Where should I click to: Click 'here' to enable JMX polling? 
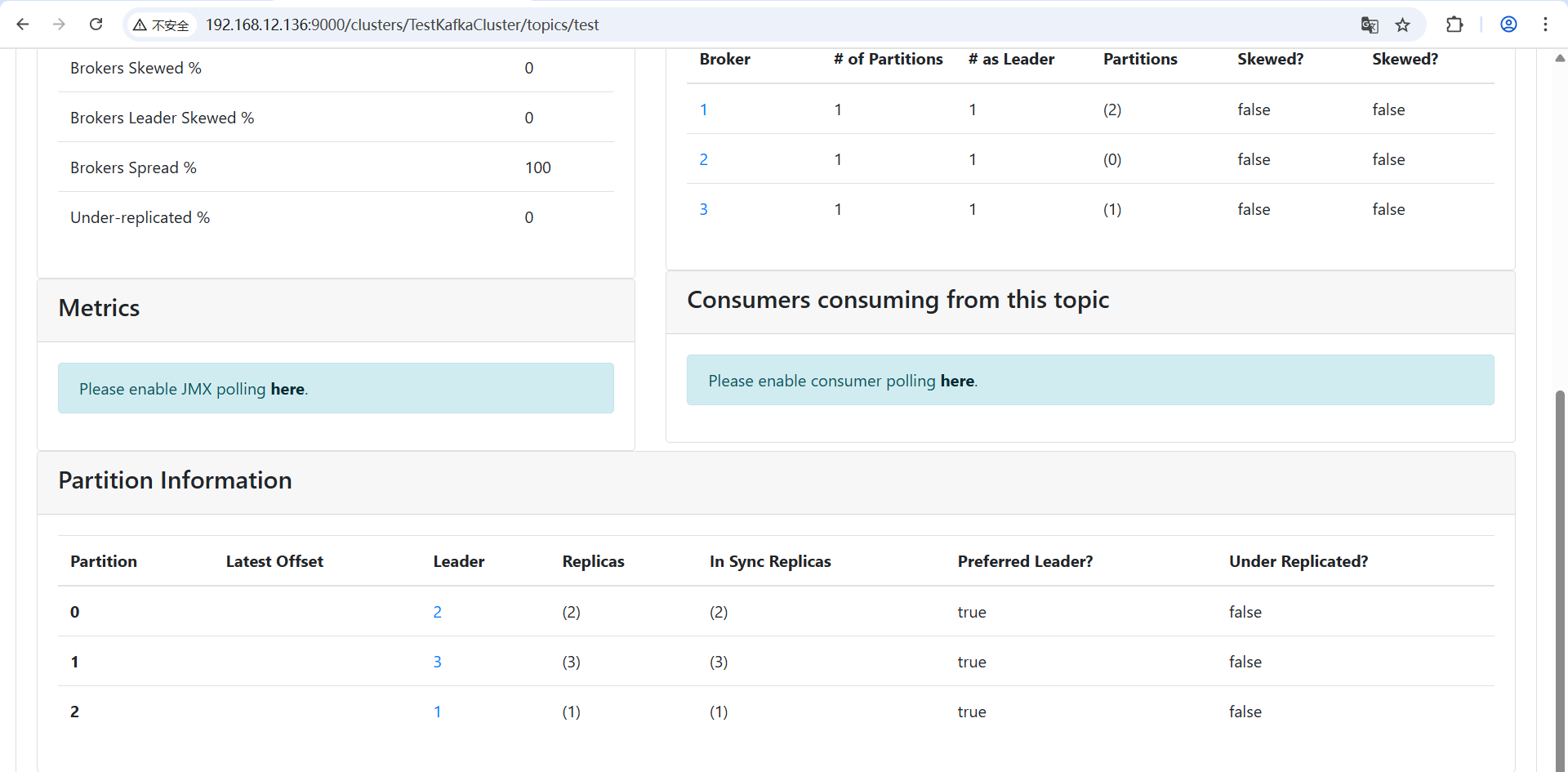pyautogui.click(x=287, y=389)
